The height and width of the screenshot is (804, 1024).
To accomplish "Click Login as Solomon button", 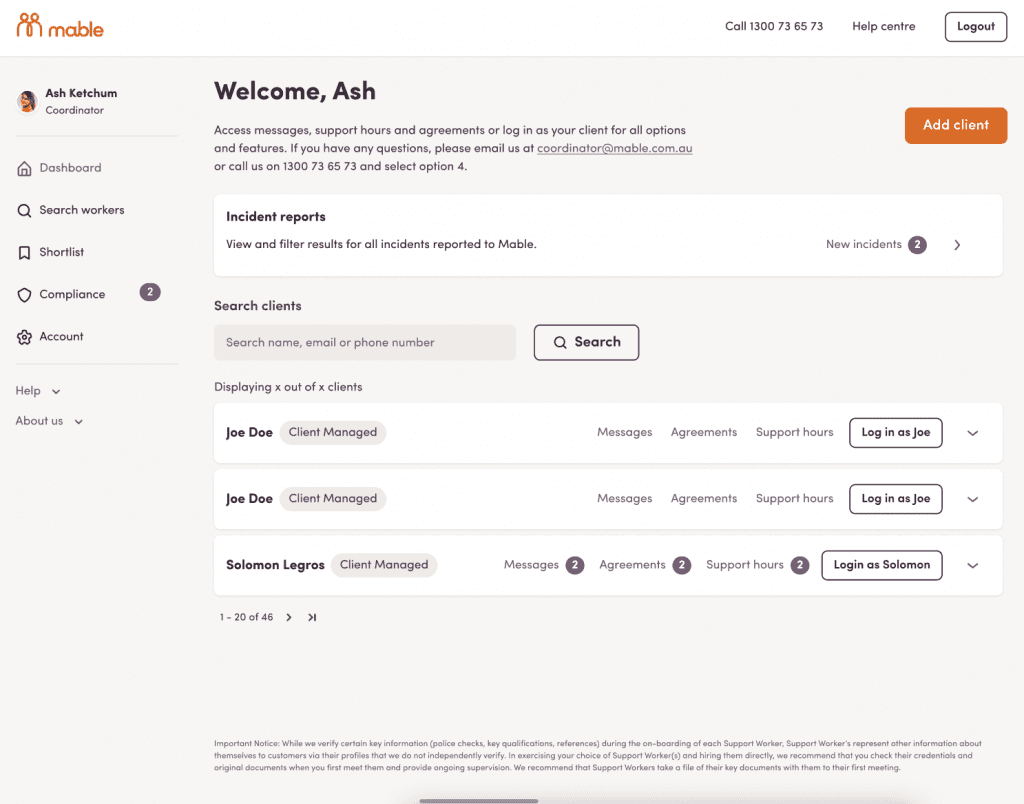I will (x=882, y=565).
